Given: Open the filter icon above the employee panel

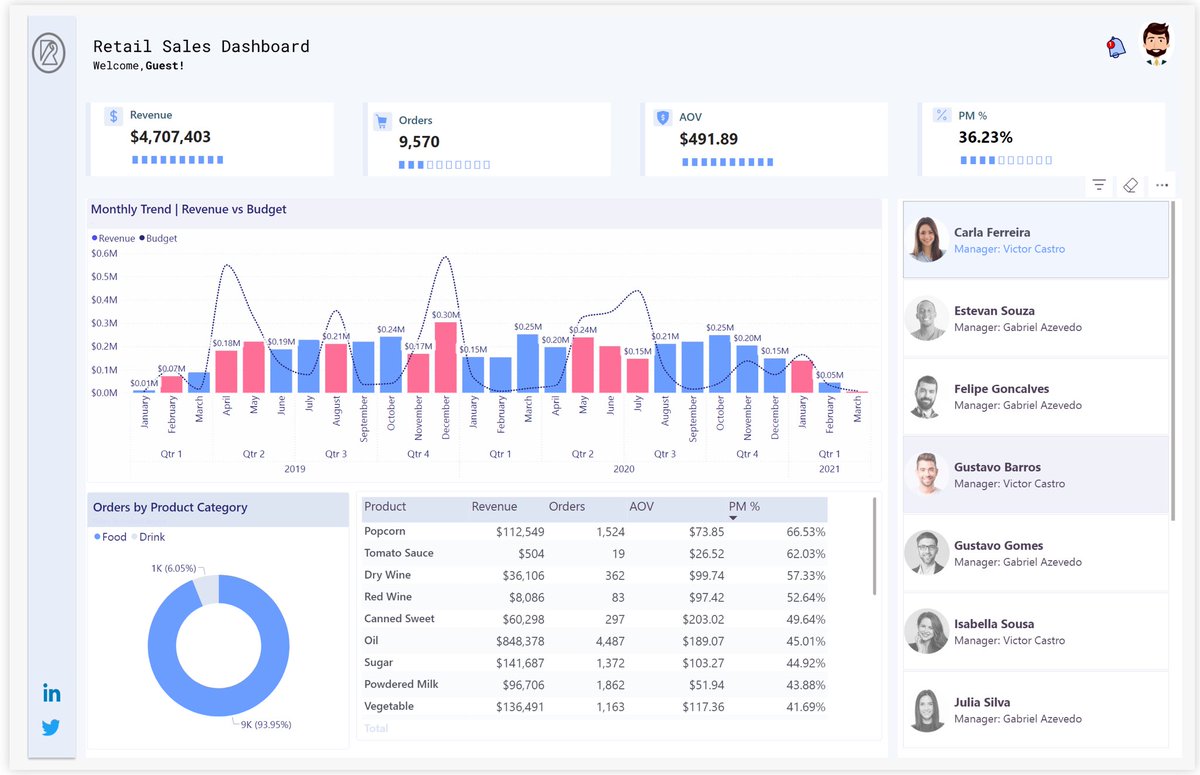Looking at the screenshot, I should click(1098, 185).
